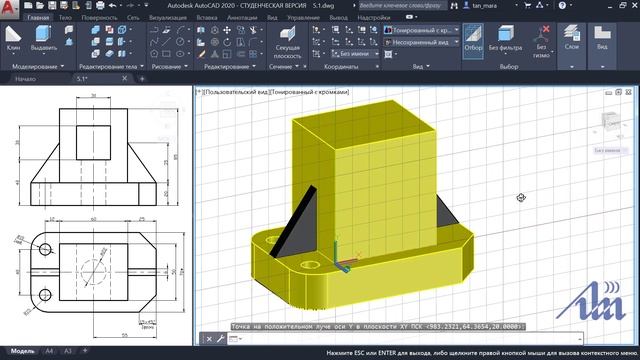Expand the Моделирование panel
Viewport: 640px width, 360px height.
pos(38,66)
